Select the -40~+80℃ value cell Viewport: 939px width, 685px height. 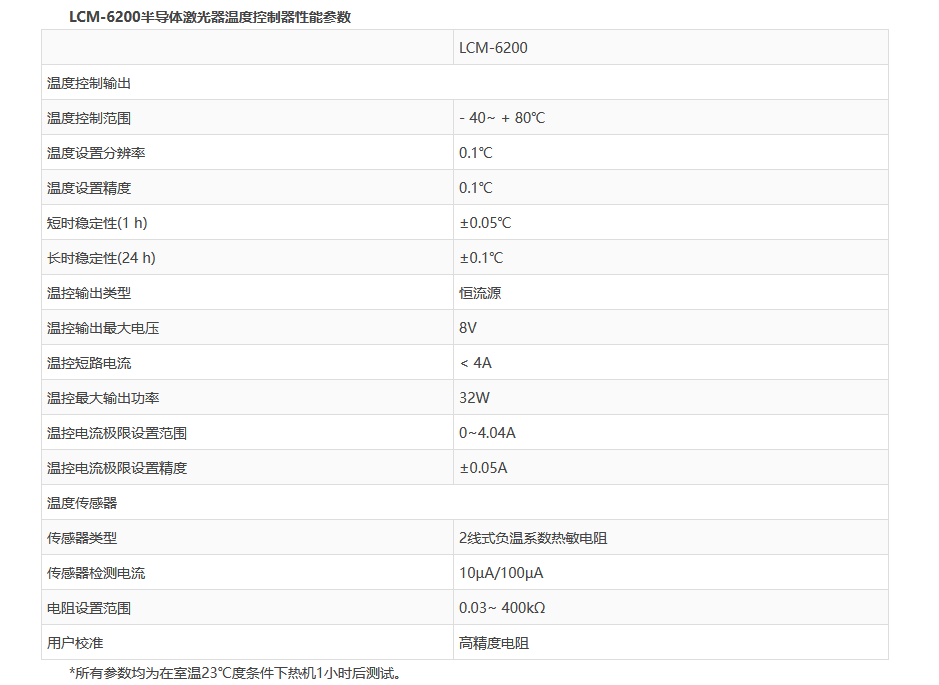click(x=502, y=118)
